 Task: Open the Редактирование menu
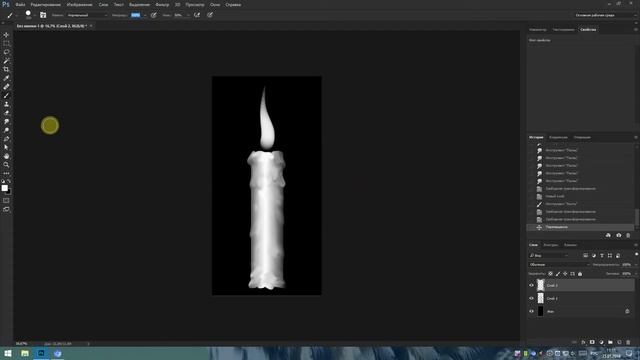point(46,4)
